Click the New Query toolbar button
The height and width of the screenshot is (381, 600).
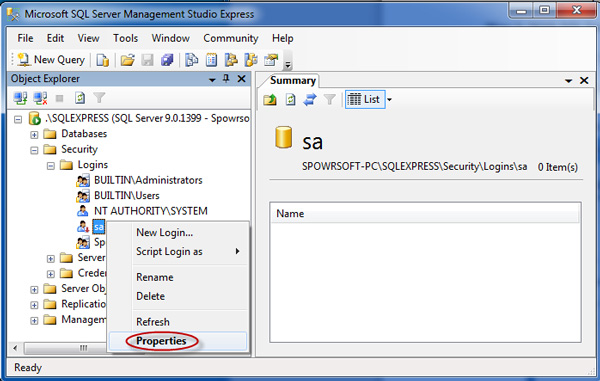tap(51, 60)
